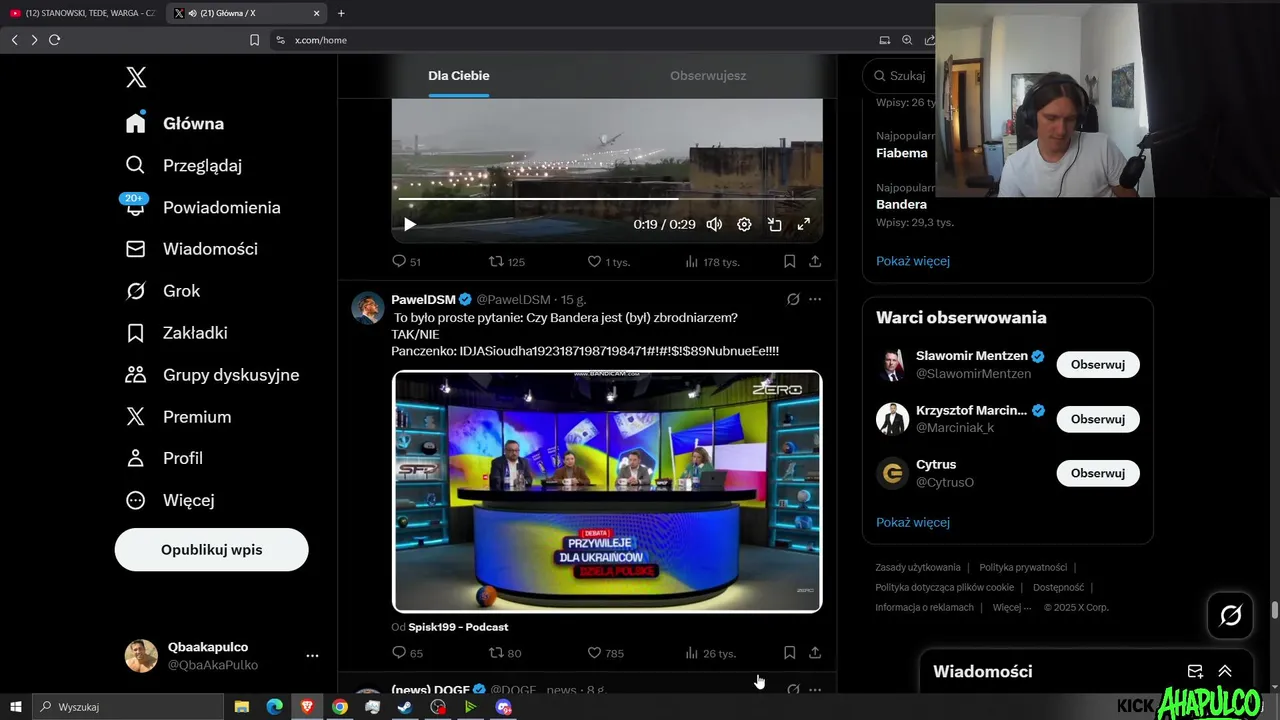Open Steam from the taskbar

click(405, 707)
